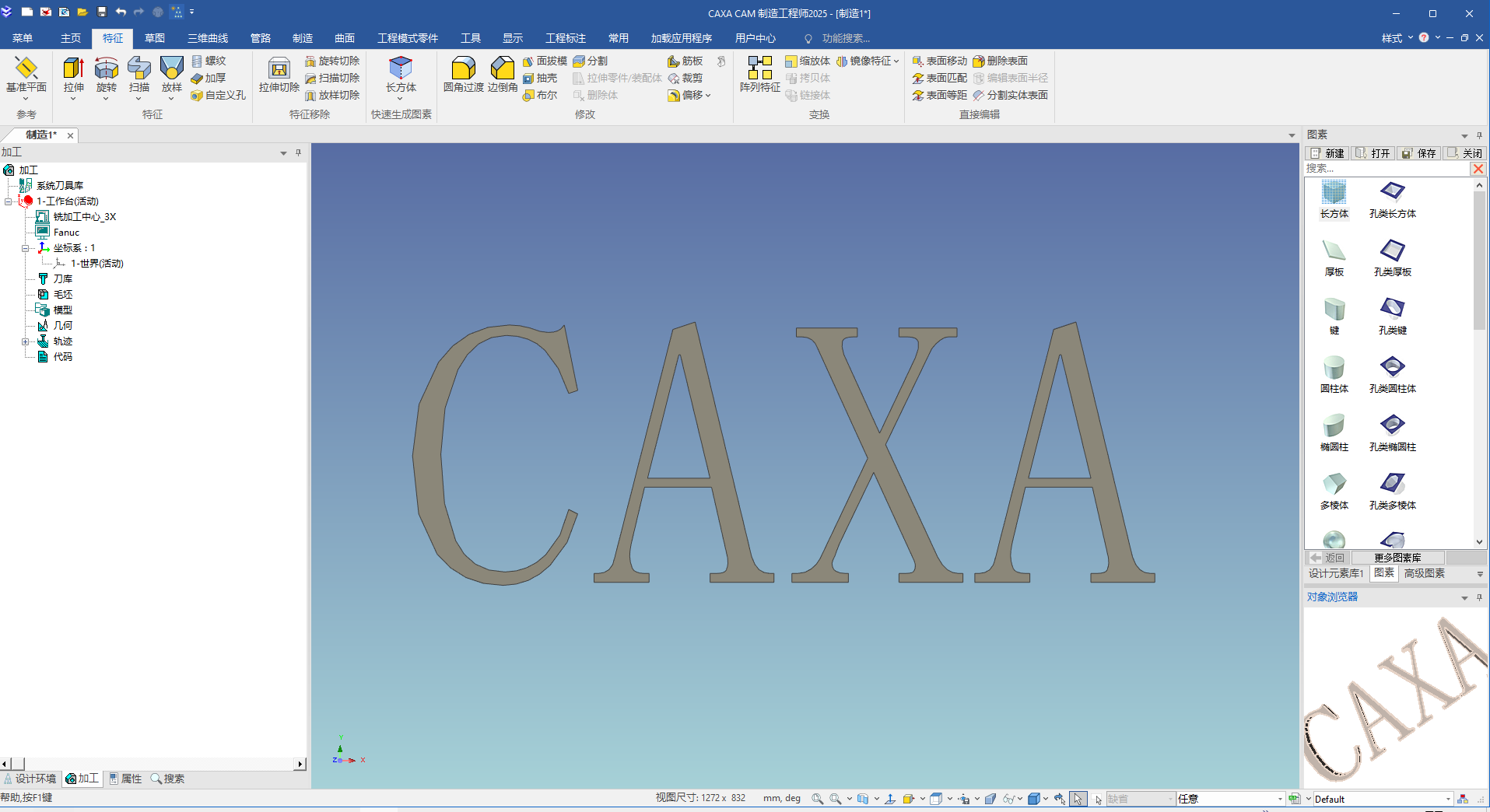1490x812 pixels.
Task: Click the 保存 button in 图素 panel
Action: click(1419, 153)
